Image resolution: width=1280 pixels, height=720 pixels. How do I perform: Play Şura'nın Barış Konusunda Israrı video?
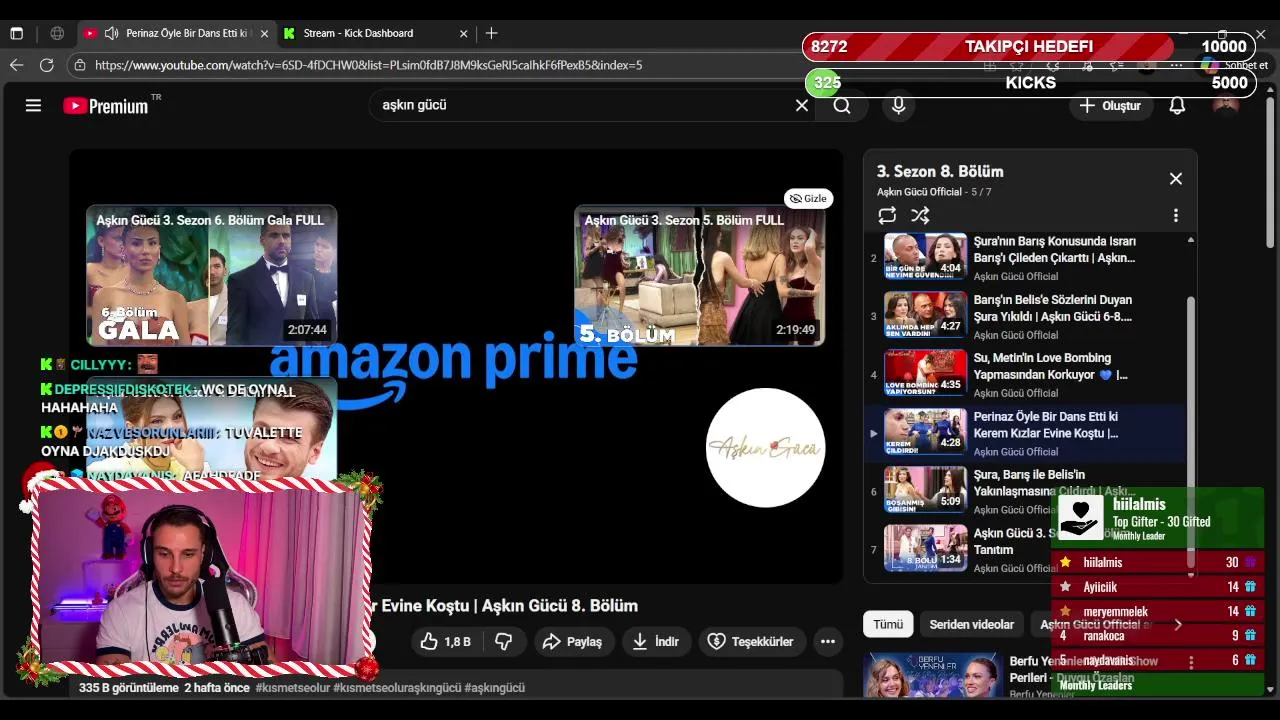tap(1025, 258)
